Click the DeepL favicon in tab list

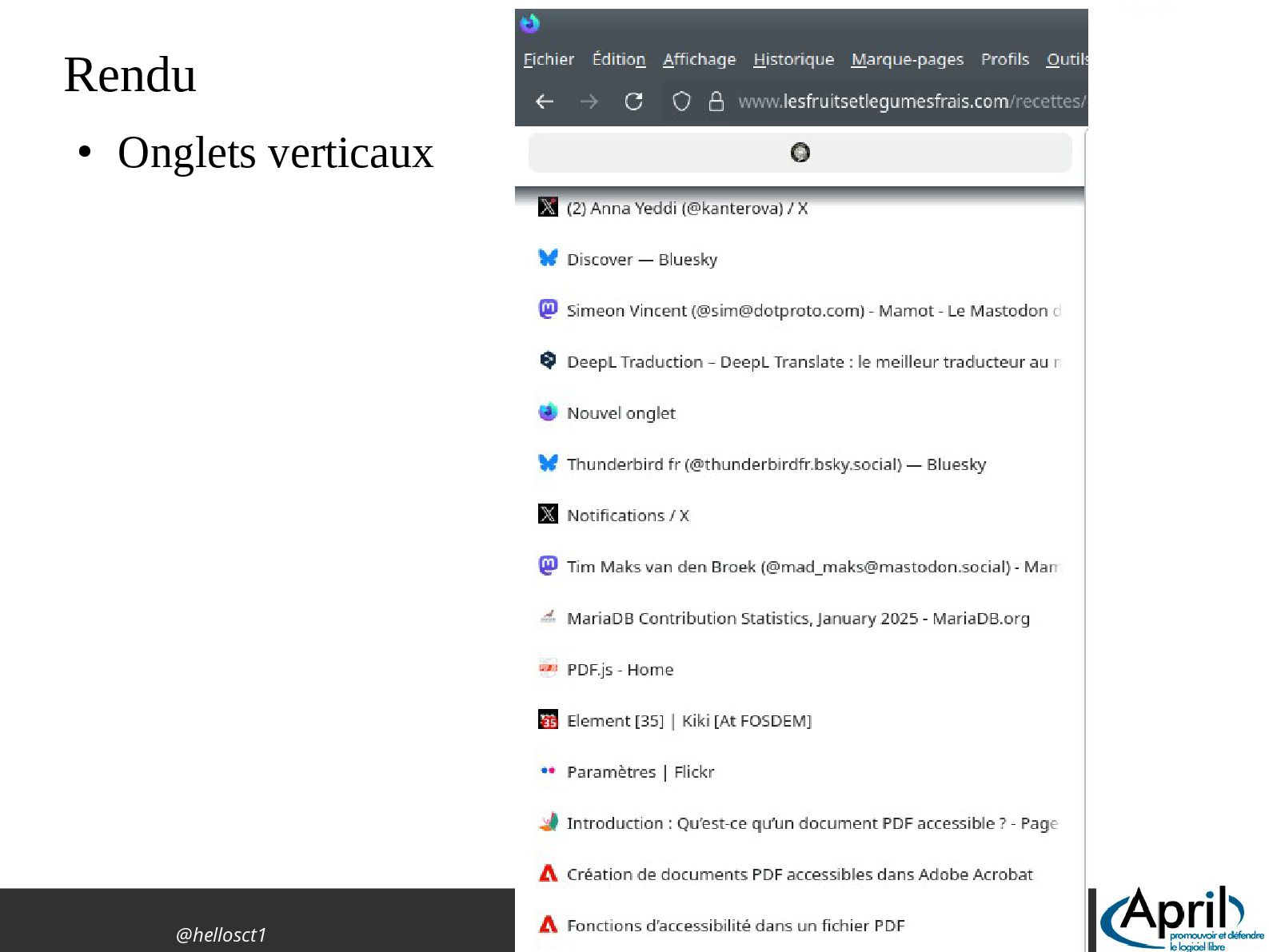point(548,360)
